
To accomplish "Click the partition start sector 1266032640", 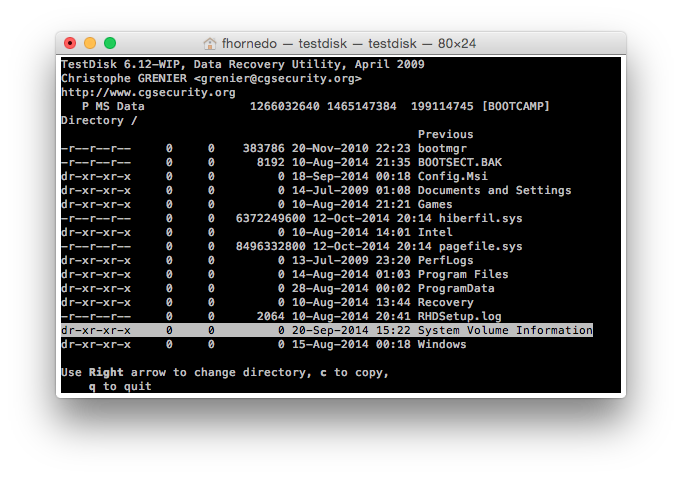I will 284,106.
